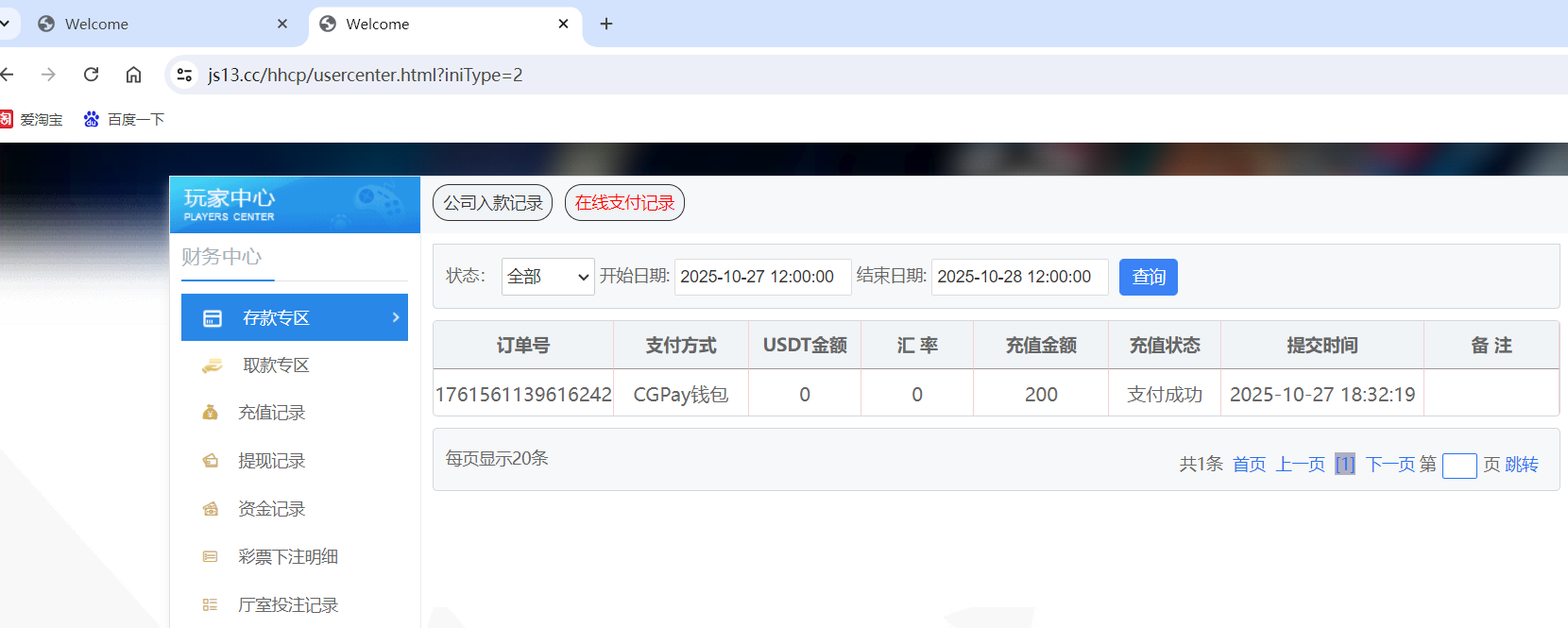Click the 提交时间 column header

click(1322, 346)
